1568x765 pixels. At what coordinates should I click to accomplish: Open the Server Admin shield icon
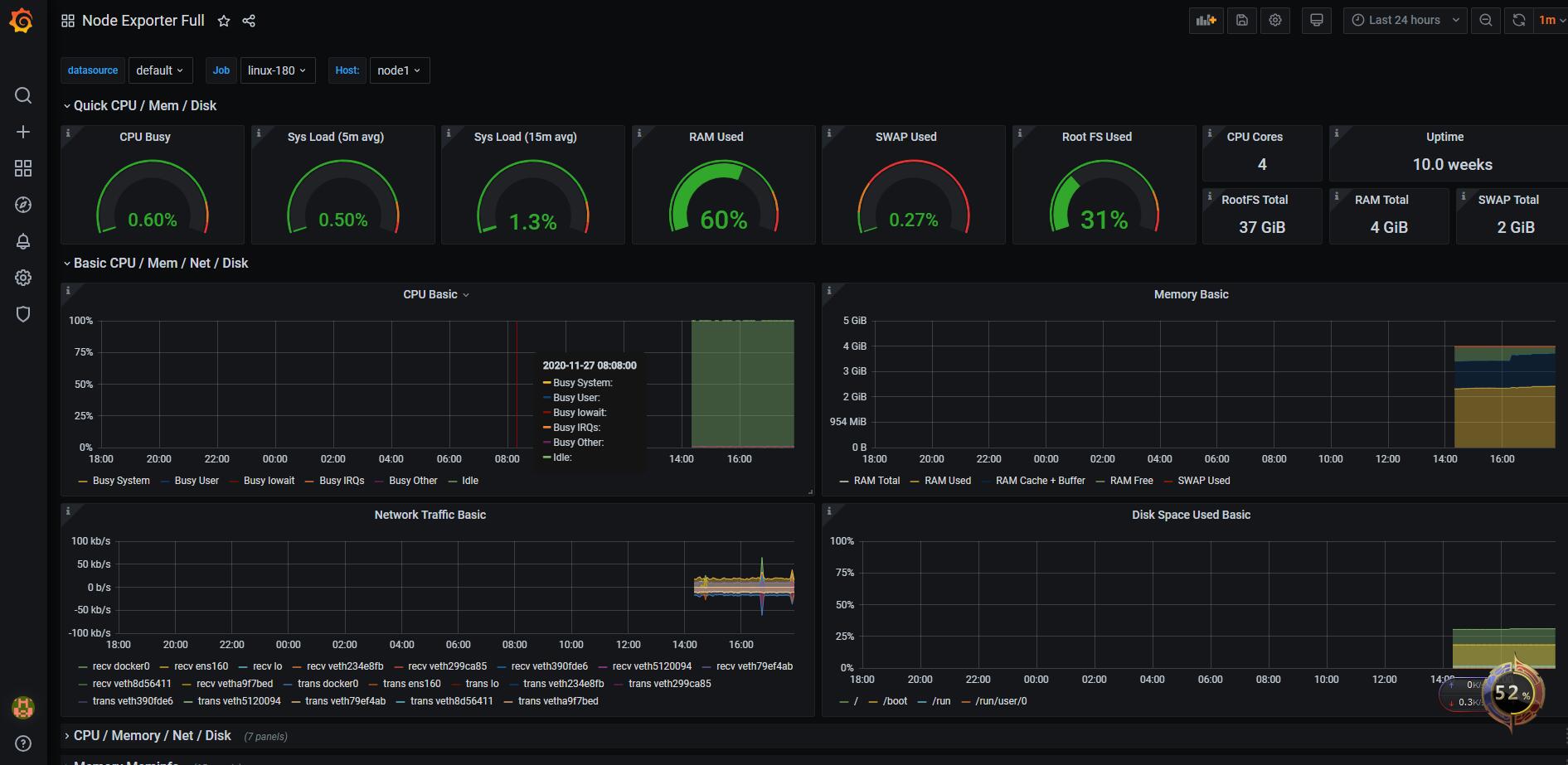pyautogui.click(x=23, y=314)
